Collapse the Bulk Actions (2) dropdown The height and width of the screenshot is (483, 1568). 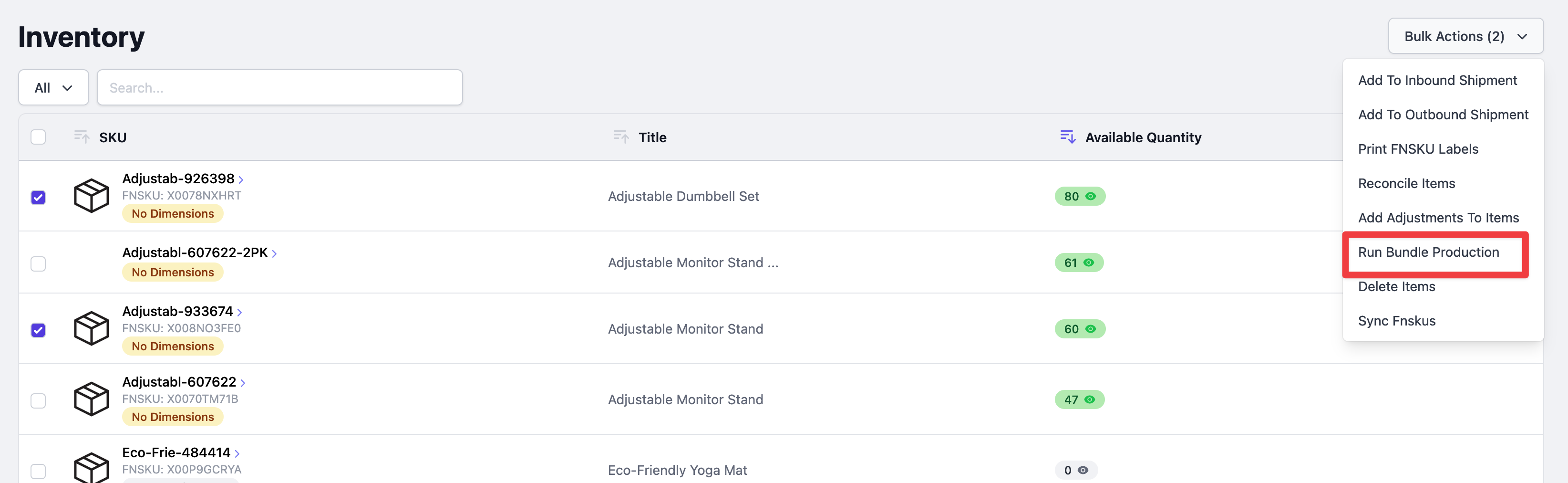click(x=1465, y=37)
